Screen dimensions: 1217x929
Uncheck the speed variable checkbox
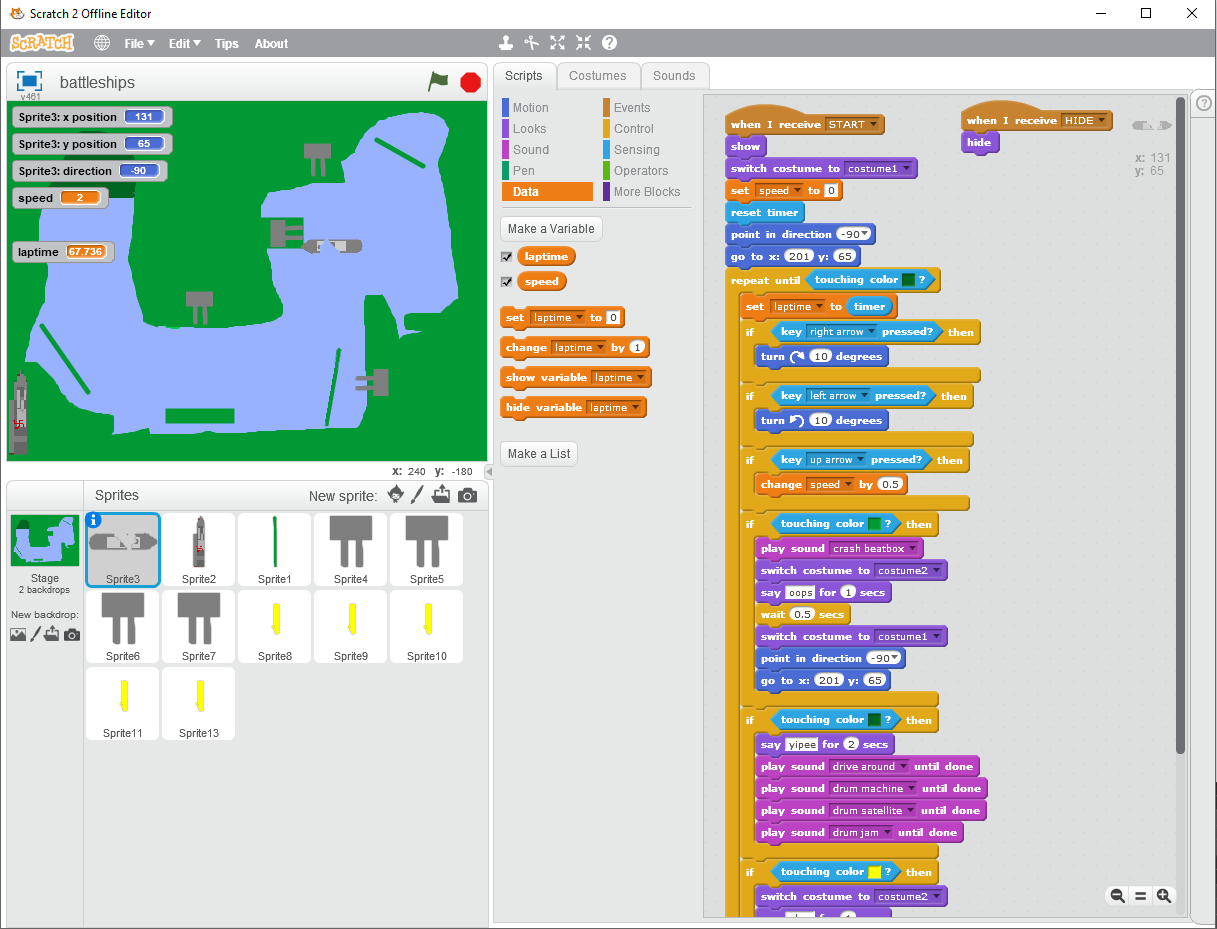point(507,282)
